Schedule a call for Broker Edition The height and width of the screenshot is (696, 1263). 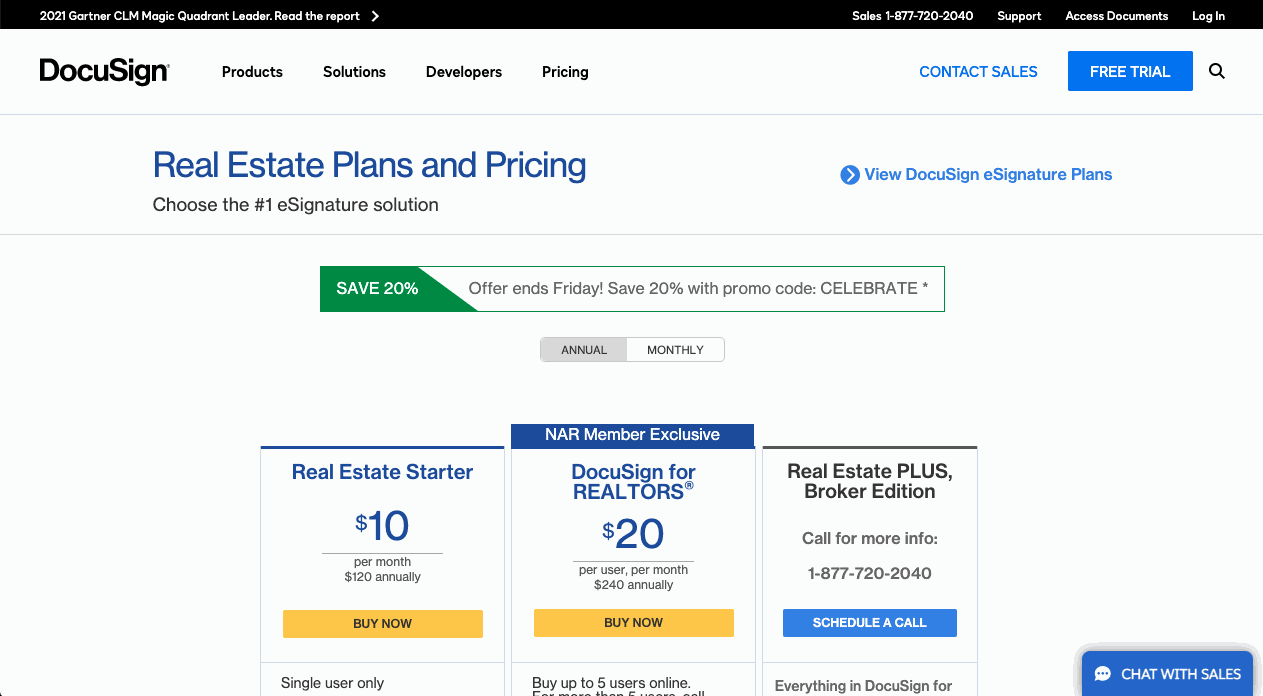pyautogui.click(x=869, y=622)
